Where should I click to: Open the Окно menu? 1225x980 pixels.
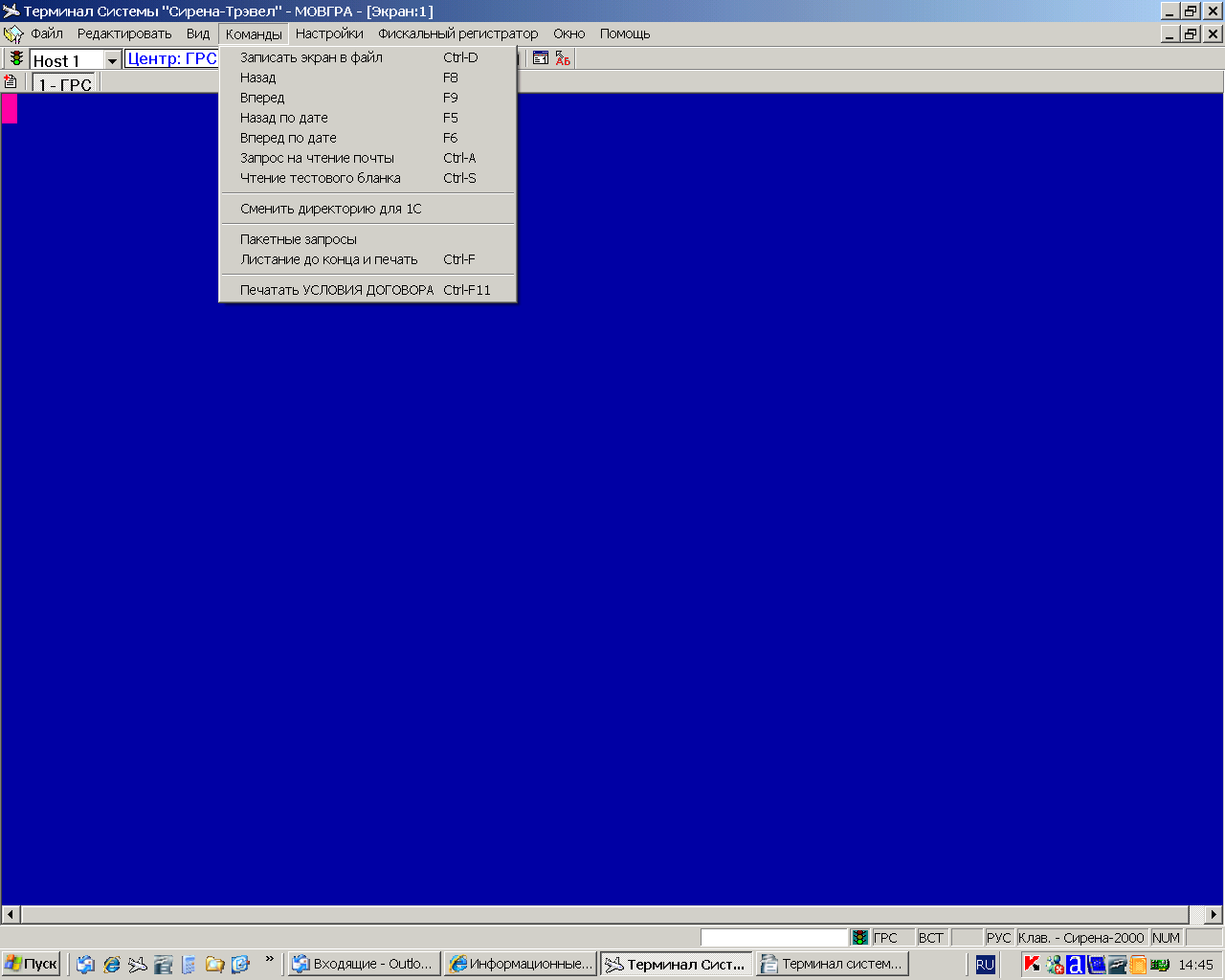click(x=568, y=33)
